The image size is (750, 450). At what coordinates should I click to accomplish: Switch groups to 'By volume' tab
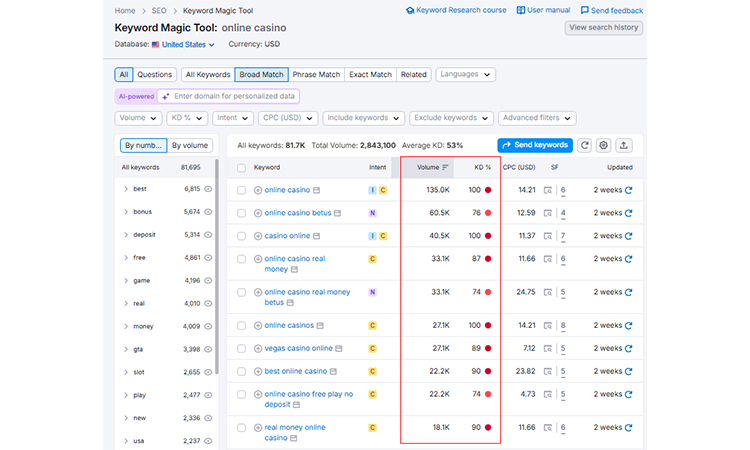click(x=190, y=145)
